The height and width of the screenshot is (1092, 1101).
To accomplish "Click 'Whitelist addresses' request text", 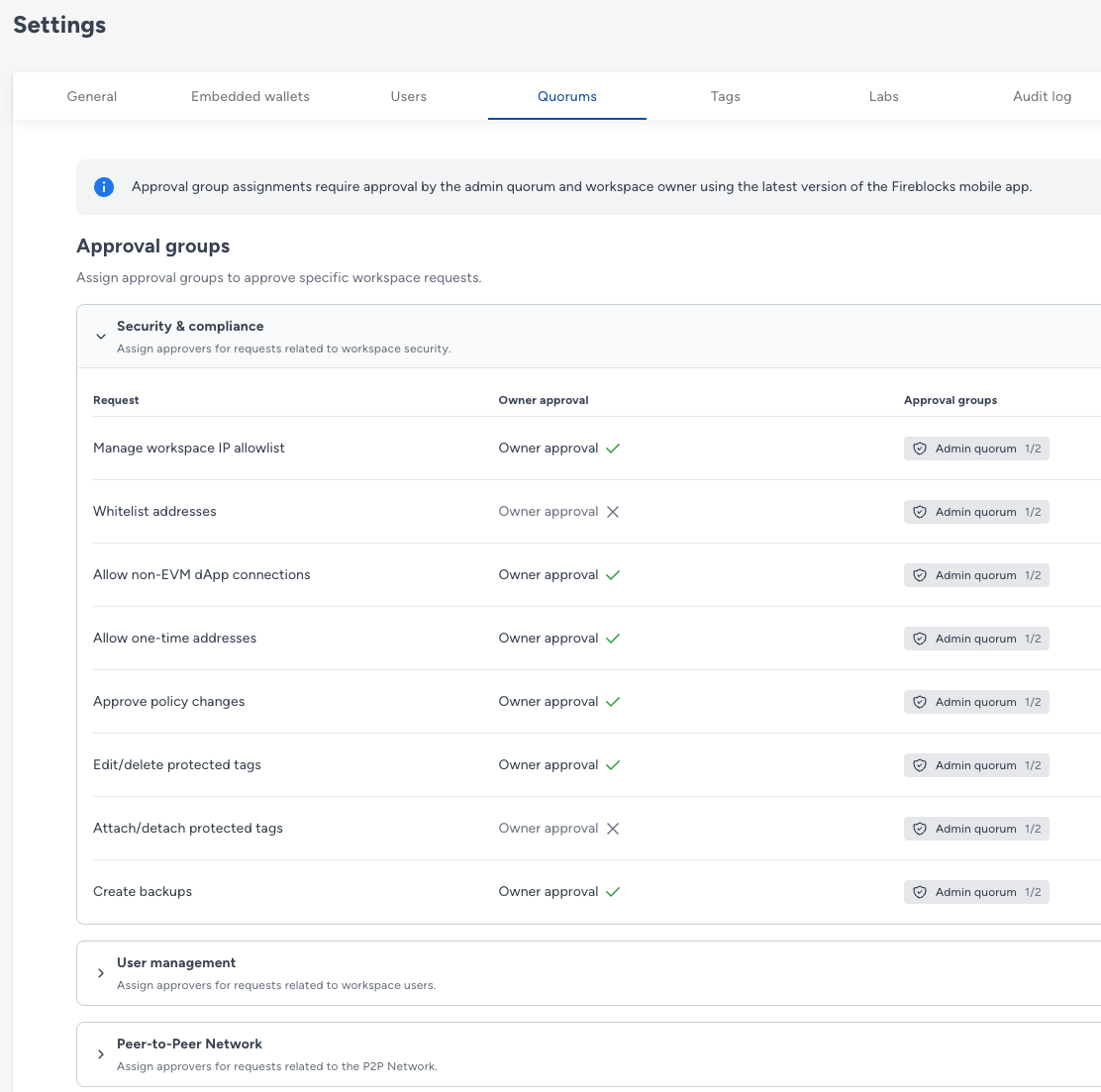I will click(154, 511).
